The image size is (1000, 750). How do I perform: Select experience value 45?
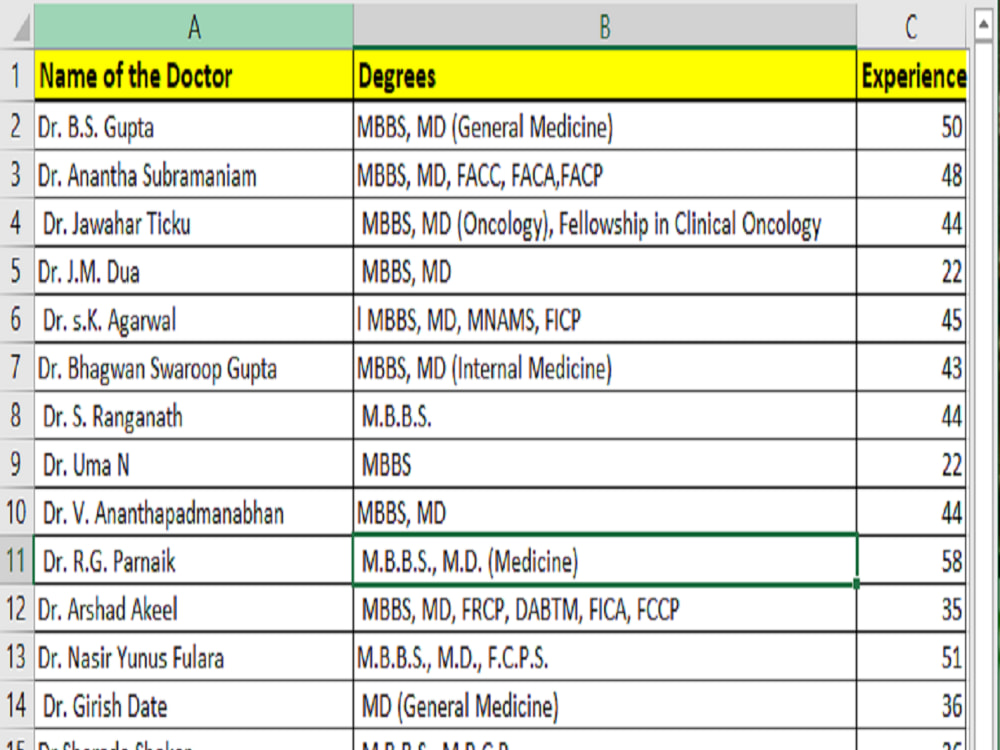tap(911, 319)
